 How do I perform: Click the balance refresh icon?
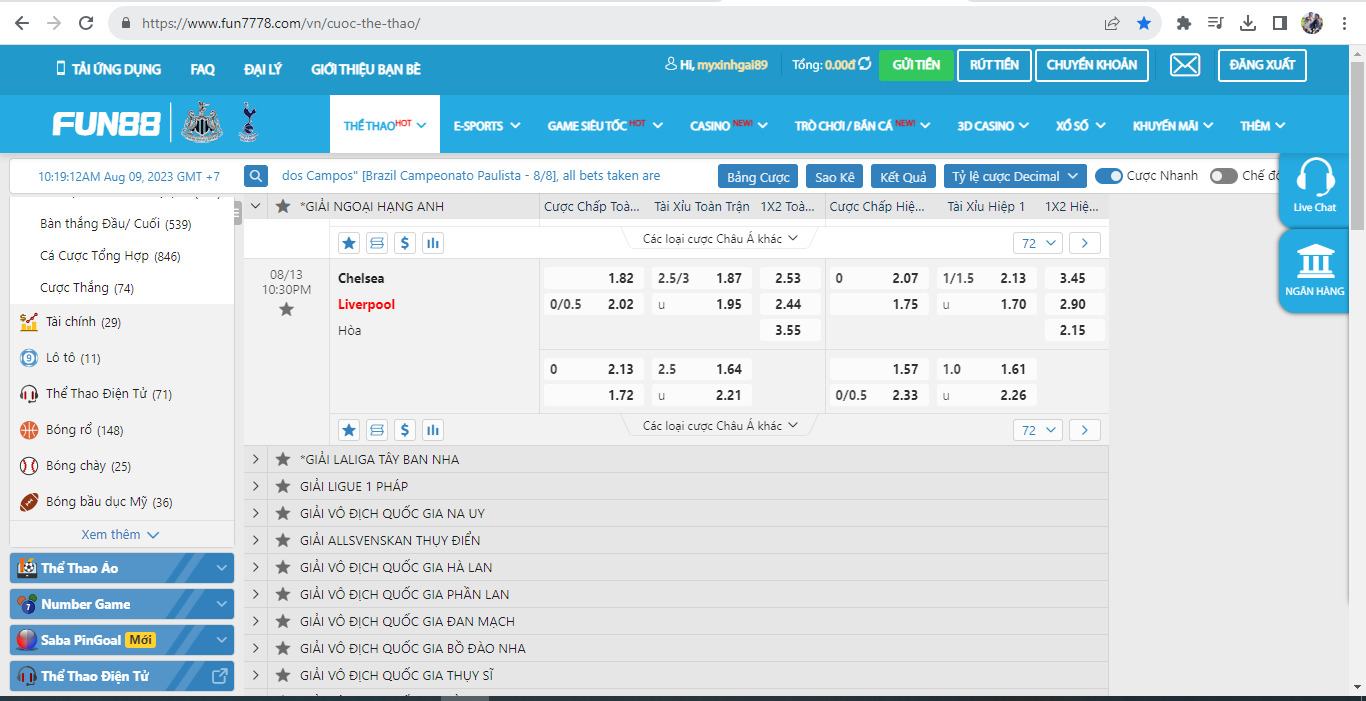pyautogui.click(x=865, y=65)
